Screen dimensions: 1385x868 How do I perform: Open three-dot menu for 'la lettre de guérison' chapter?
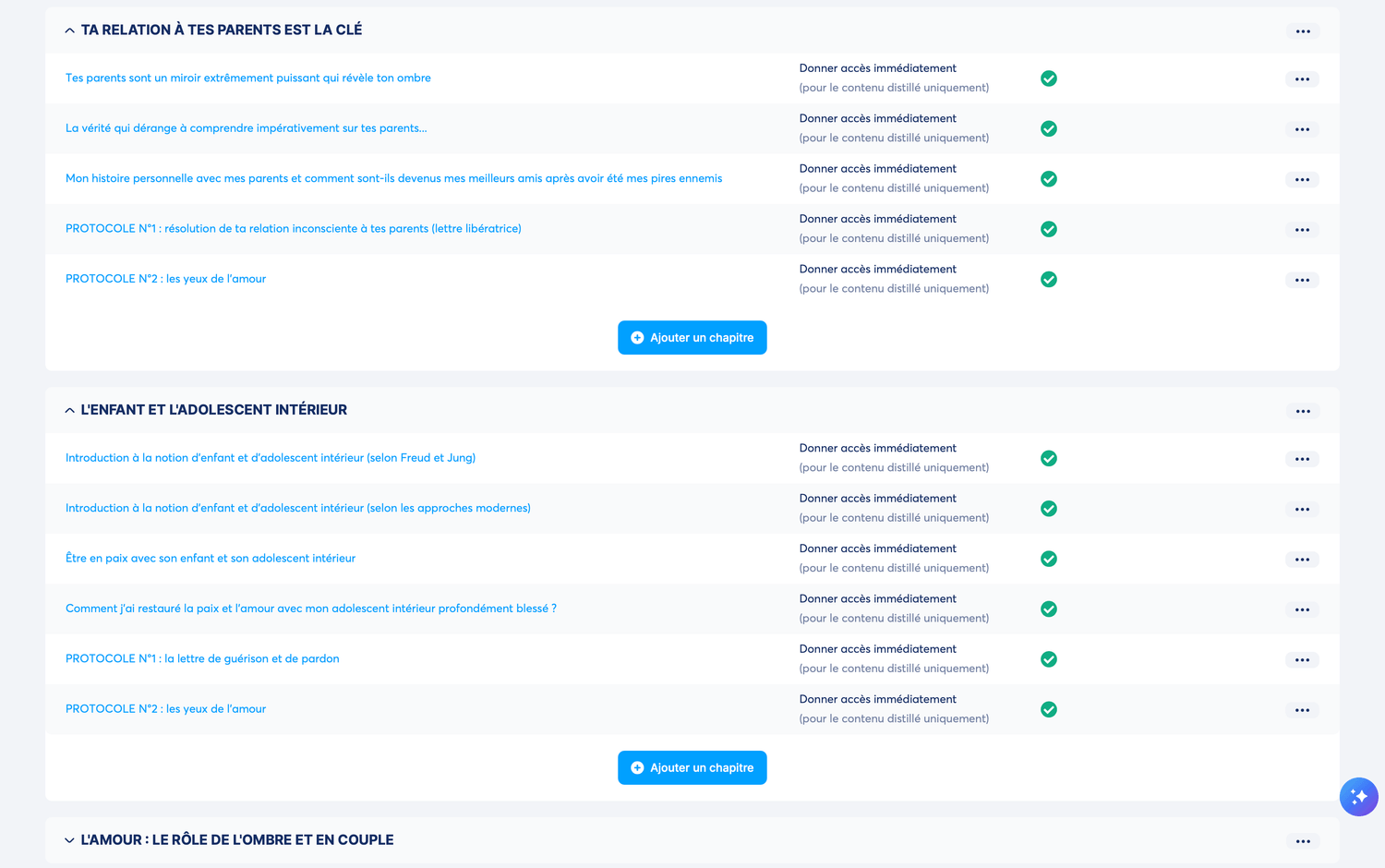(1302, 660)
